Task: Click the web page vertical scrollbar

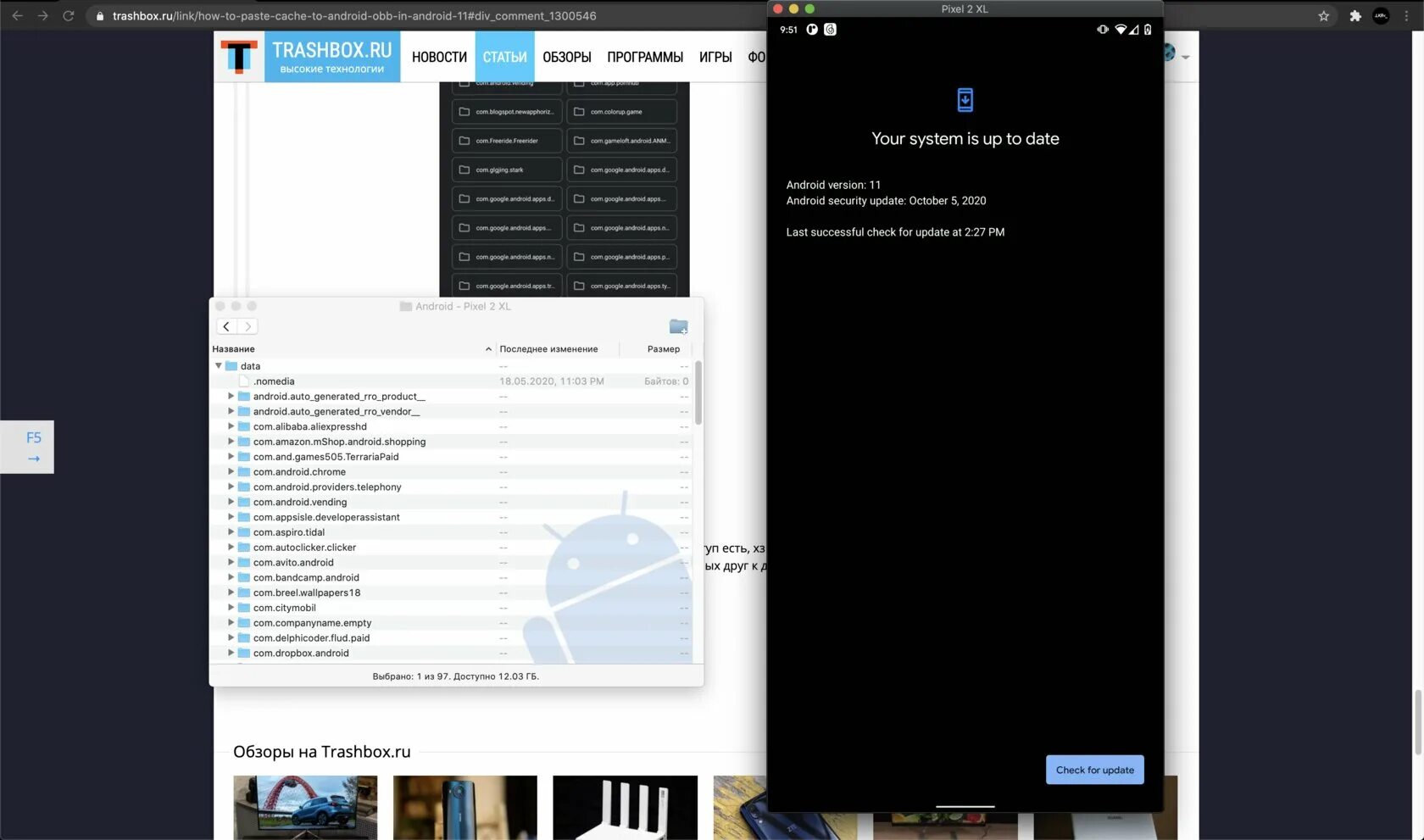Action: pyautogui.click(x=1418, y=722)
